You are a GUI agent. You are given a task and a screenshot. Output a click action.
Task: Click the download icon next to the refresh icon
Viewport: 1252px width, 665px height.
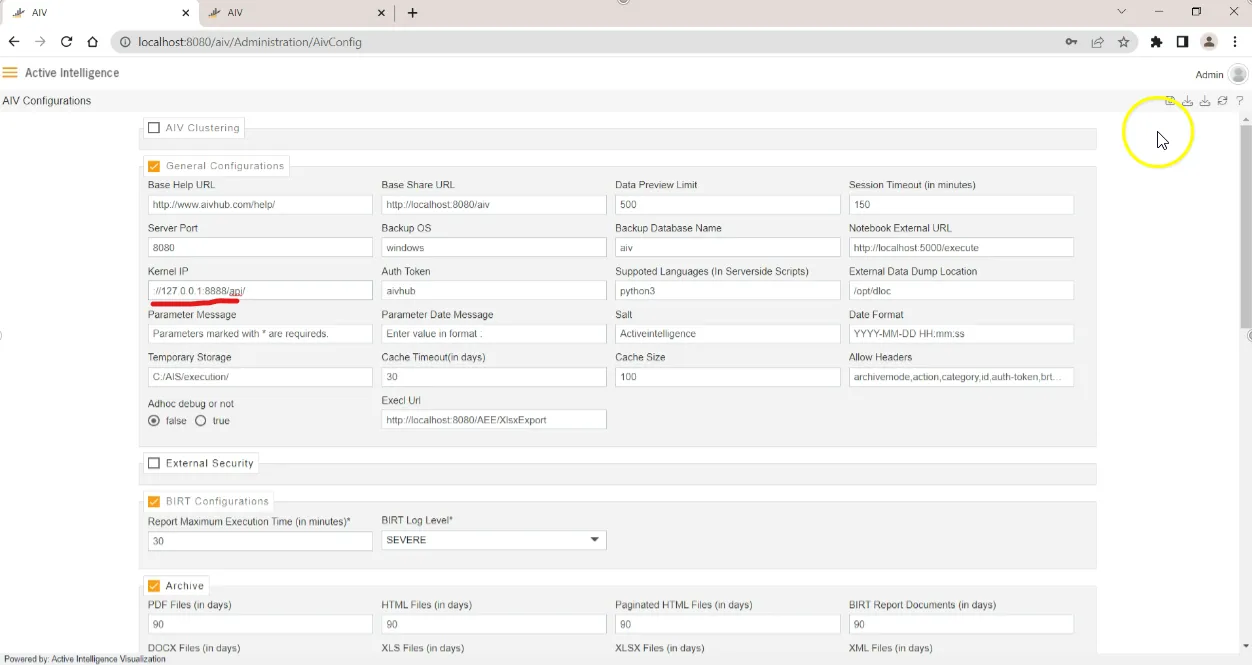click(1205, 101)
